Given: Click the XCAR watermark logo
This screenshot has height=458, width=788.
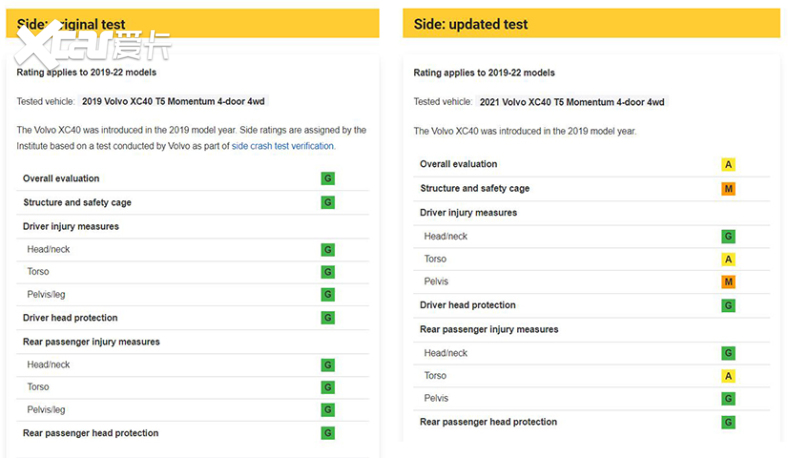Looking at the screenshot, I should pos(92,45).
